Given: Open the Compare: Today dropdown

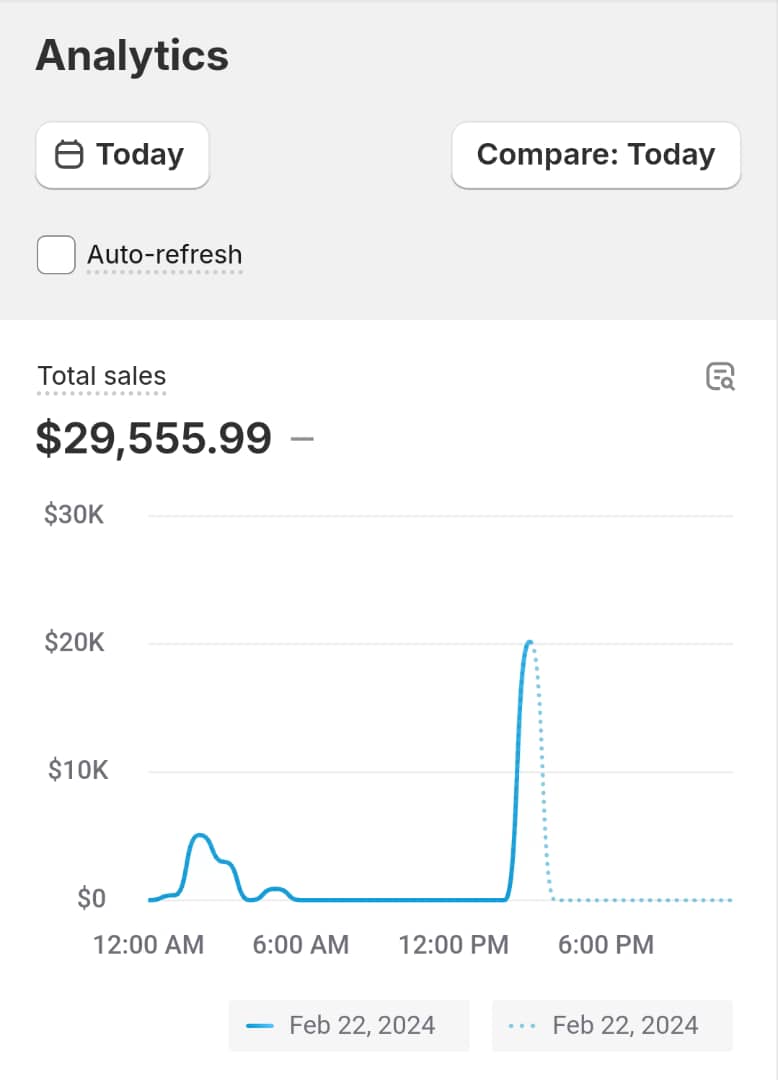Looking at the screenshot, I should (x=596, y=155).
